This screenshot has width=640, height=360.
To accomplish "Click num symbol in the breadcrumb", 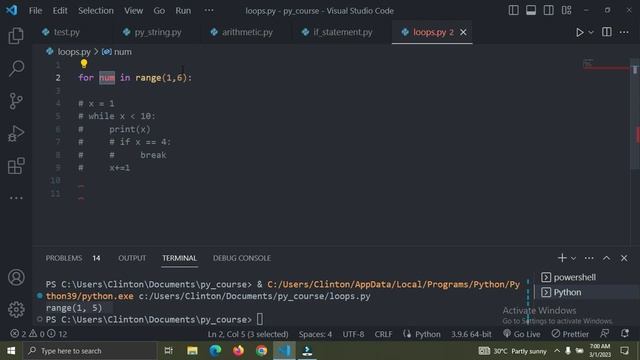I will (x=122, y=52).
